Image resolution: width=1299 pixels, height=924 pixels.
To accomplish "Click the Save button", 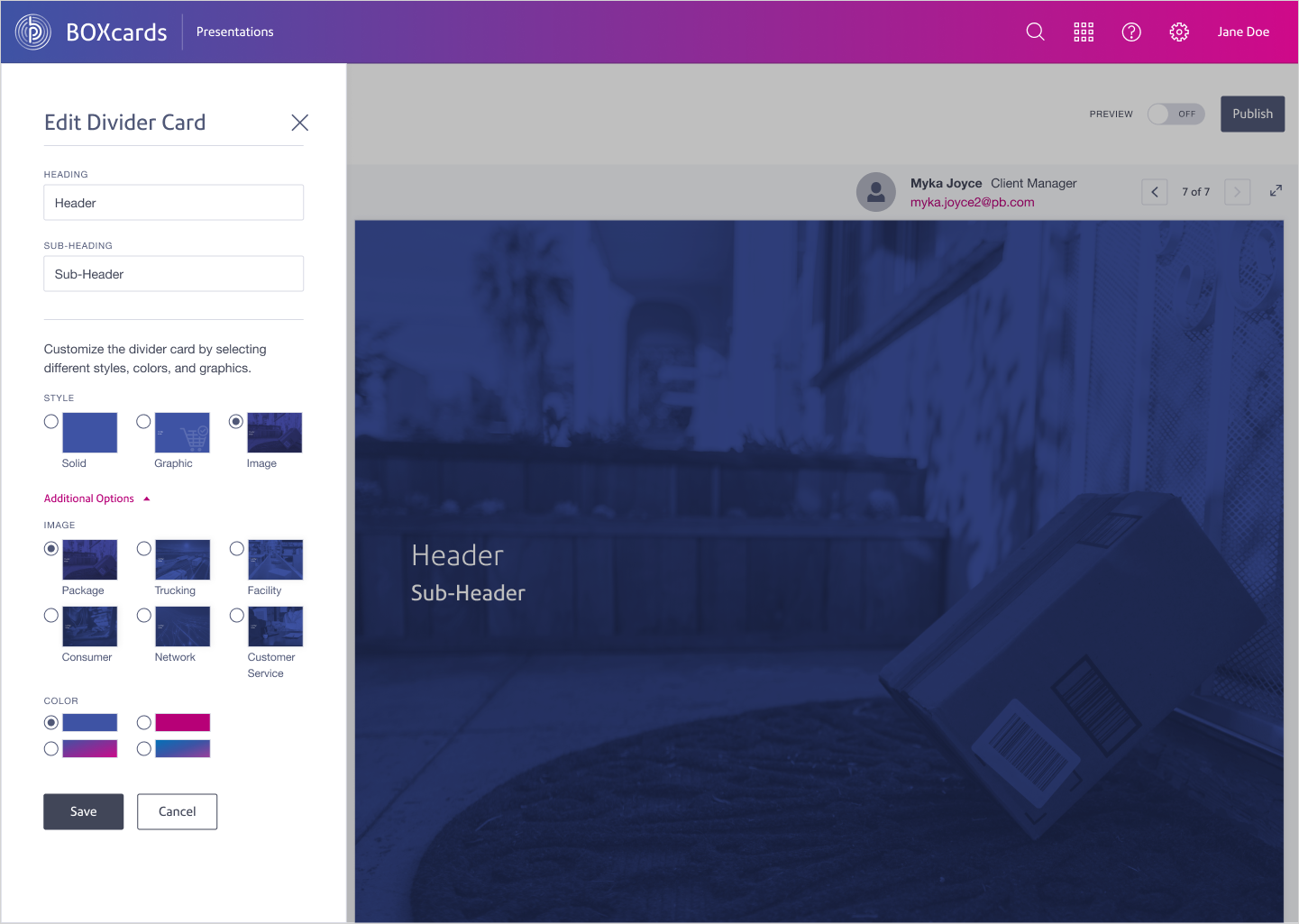I will pyautogui.click(x=84, y=811).
